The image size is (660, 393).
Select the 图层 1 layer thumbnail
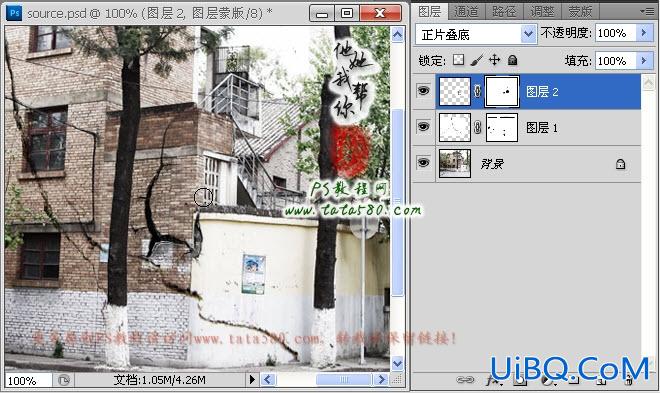tap(455, 127)
